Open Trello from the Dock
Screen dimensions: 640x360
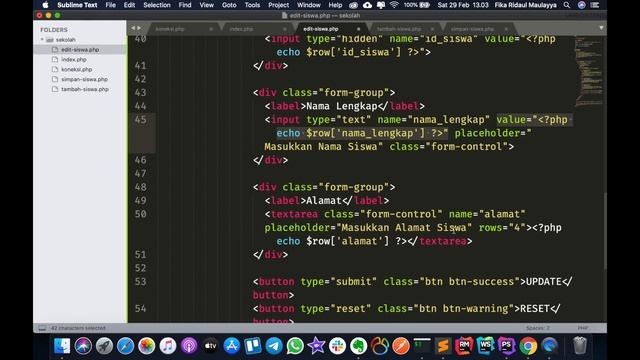click(253, 346)
